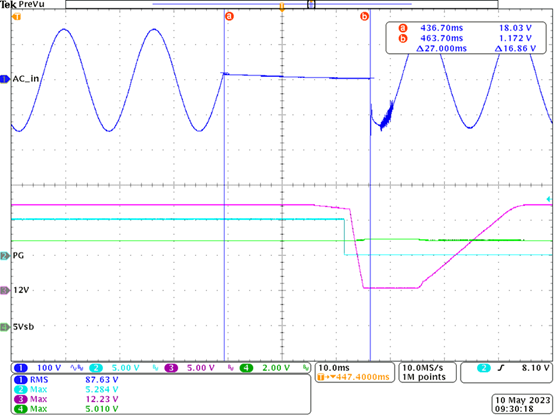Select cursor a marker on waveform
This screenshot has height=415, width=554.
[x=229, y=16]
